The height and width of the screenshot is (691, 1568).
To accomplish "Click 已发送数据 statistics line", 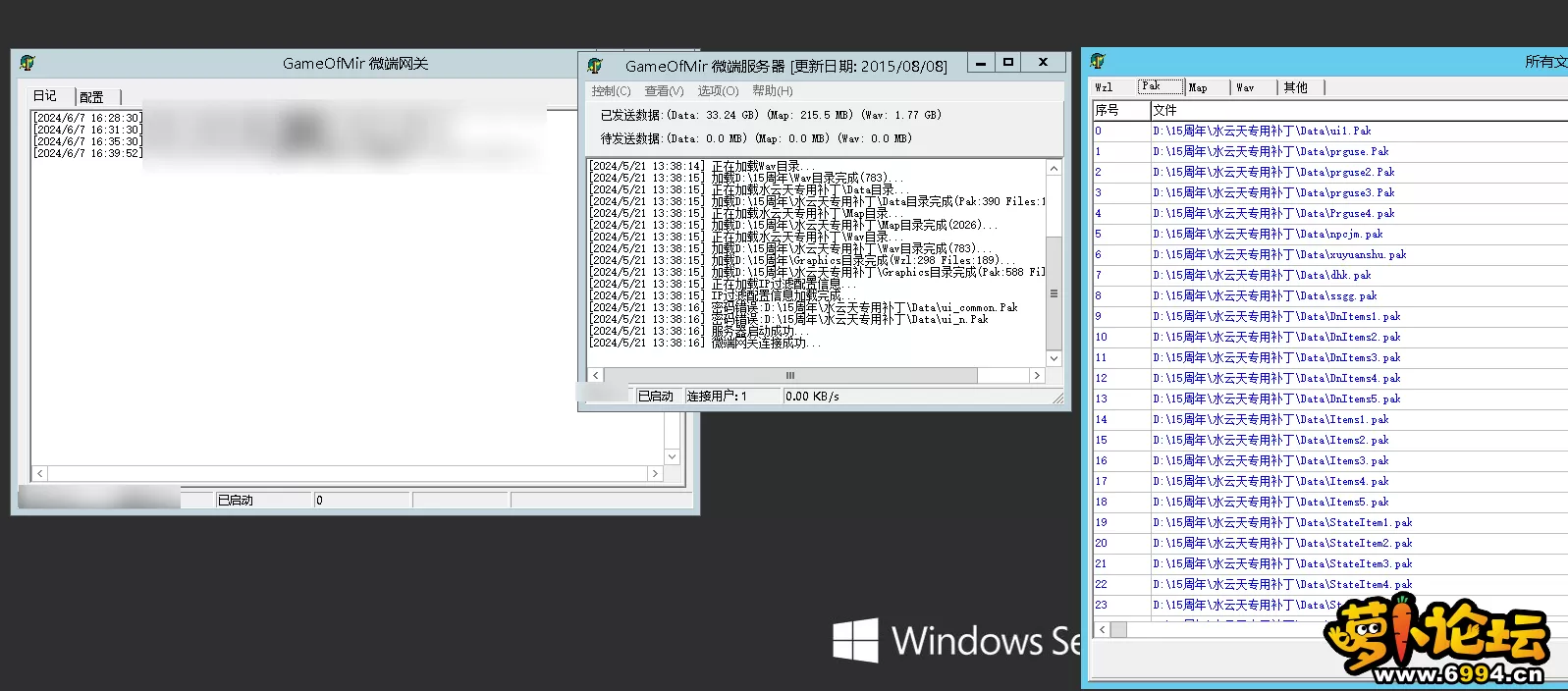I will (x=771, y=115).
